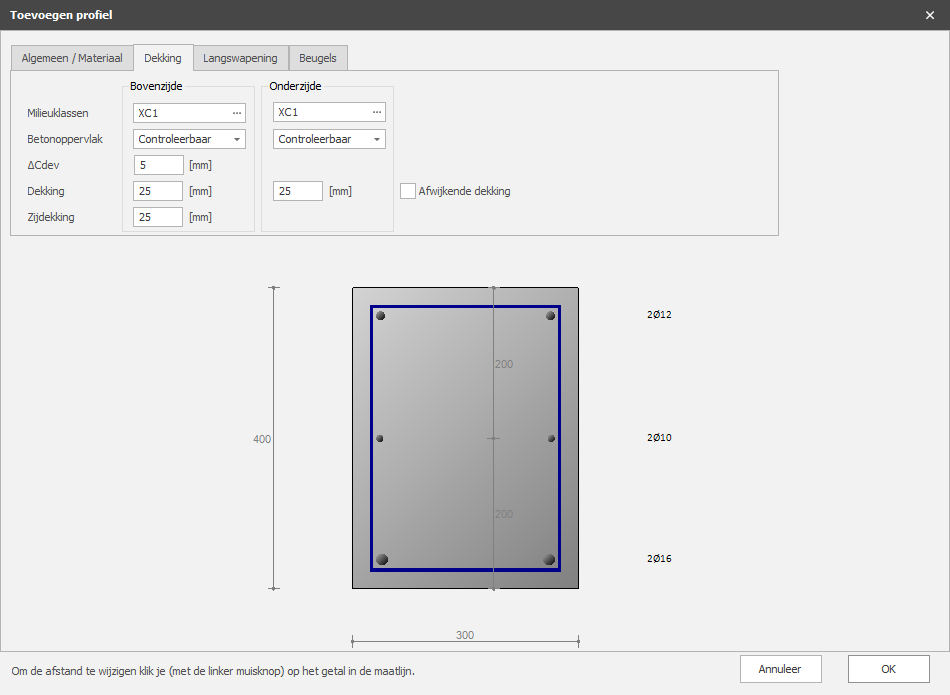This screenshot has height=695, width=950.
Task: Click the ΔCdev input field
Action: click(x=159, y=165)
